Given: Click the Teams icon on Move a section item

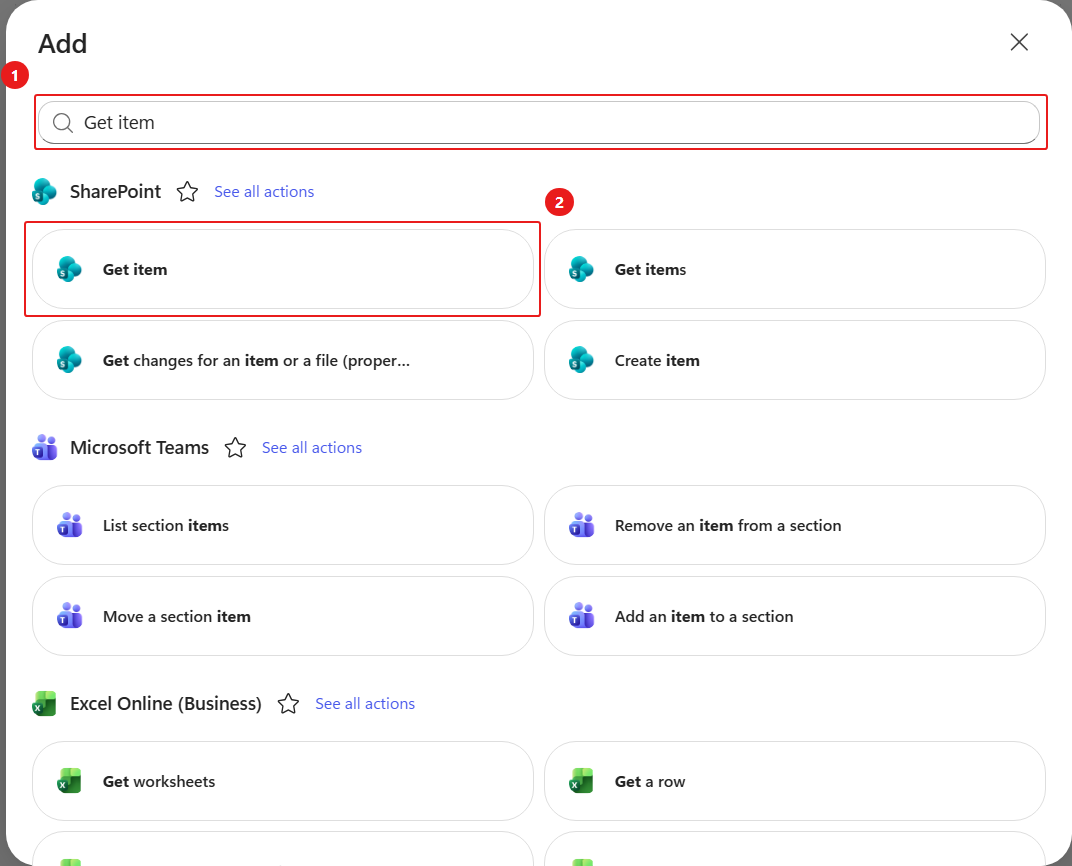Looking at the screenshot, I should [69, 616].
